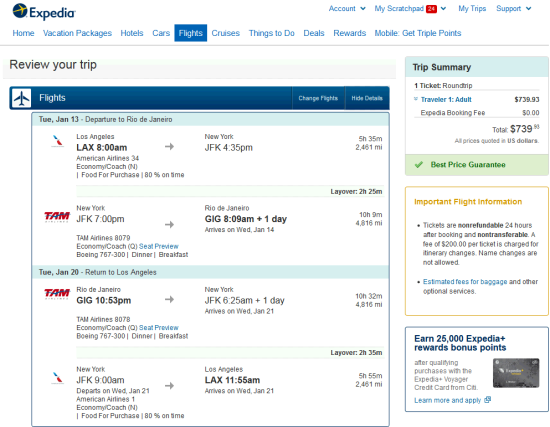Click the airplane icon in Flights header
Screen dimensions: 550x427
21,98
